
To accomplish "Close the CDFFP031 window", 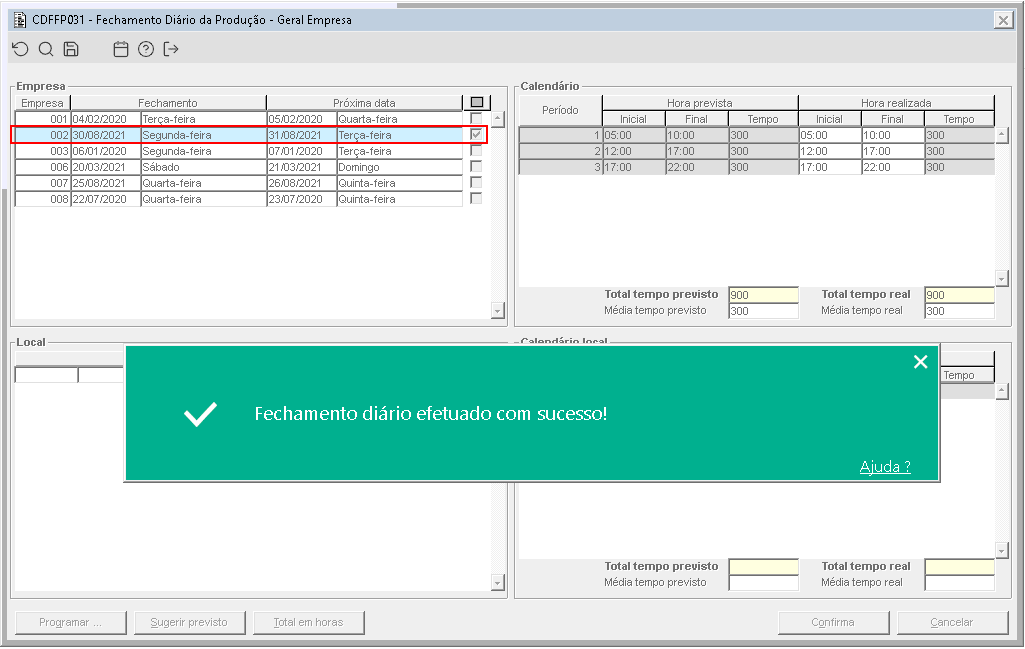I will [1003, 20].
